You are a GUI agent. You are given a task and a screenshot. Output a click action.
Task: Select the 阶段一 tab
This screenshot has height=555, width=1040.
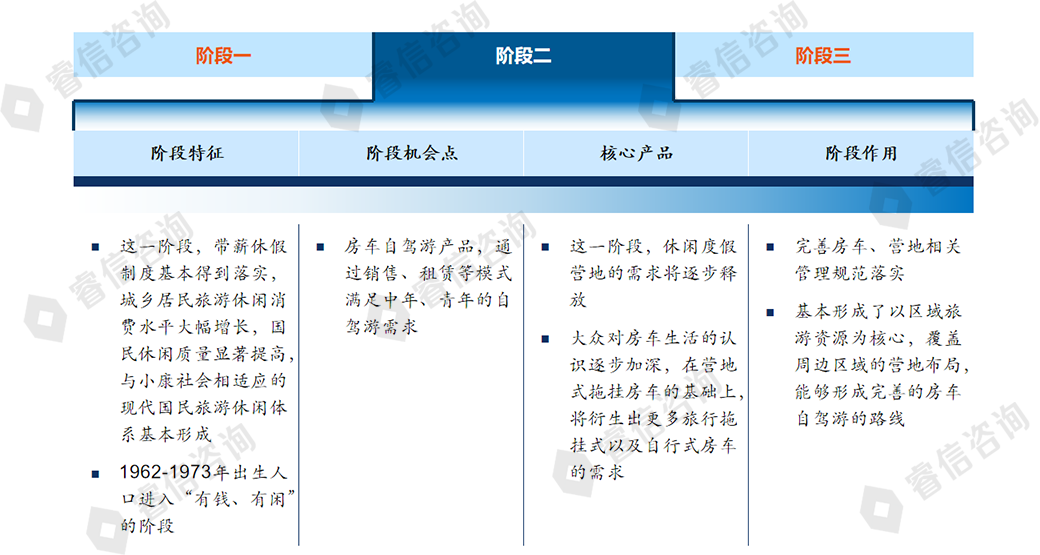tap(223, 55)
